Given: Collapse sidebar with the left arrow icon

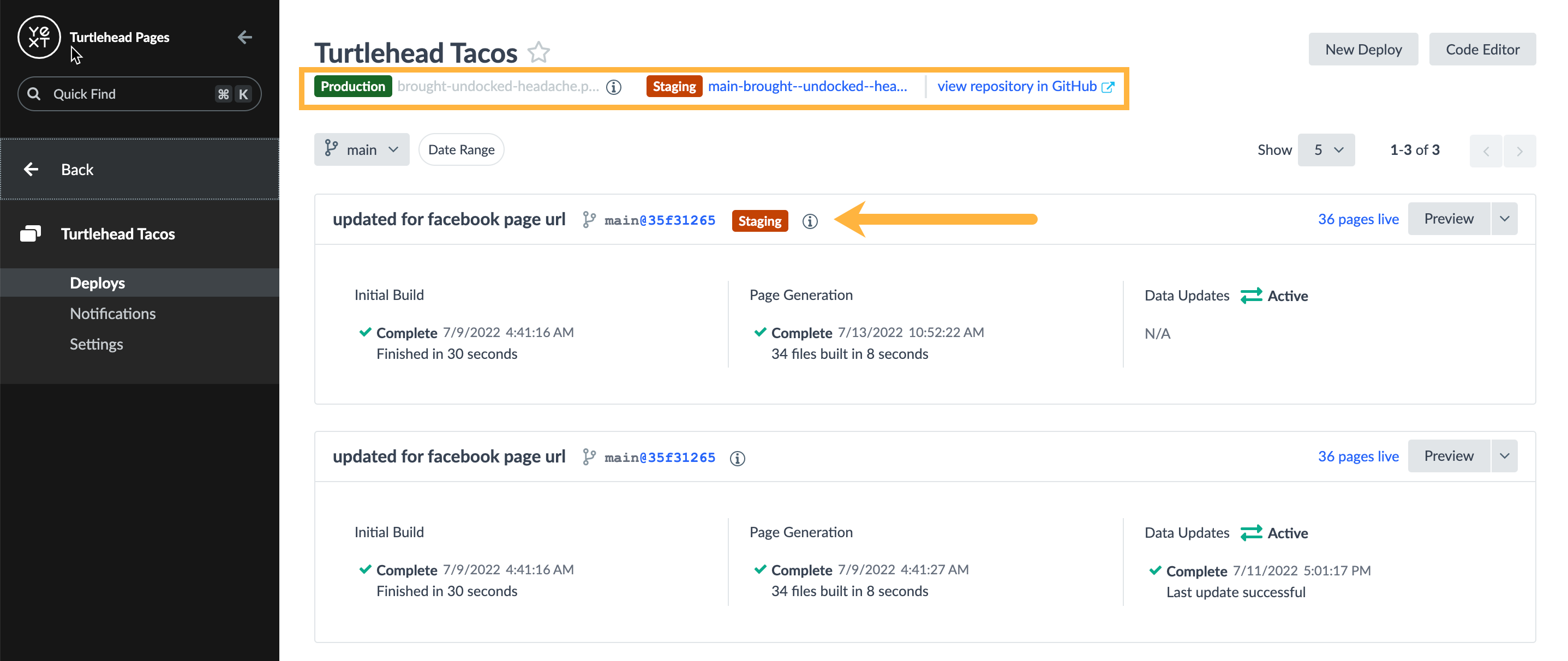Looking at the screenshot, I should pyautogui.click(x=245, y=37).
